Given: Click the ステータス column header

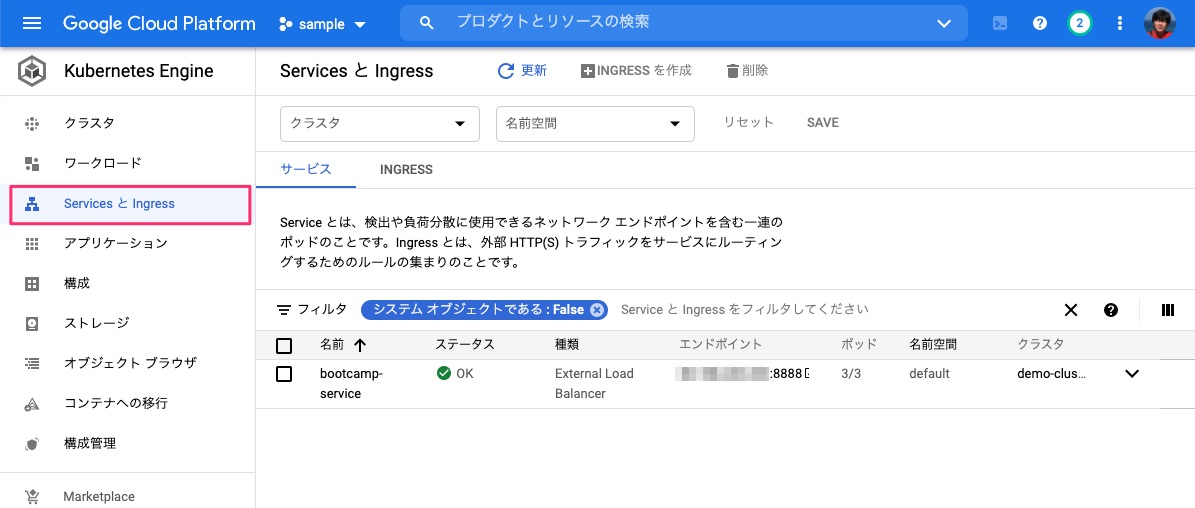Looking at the screenshot, I should coord(465,344).
